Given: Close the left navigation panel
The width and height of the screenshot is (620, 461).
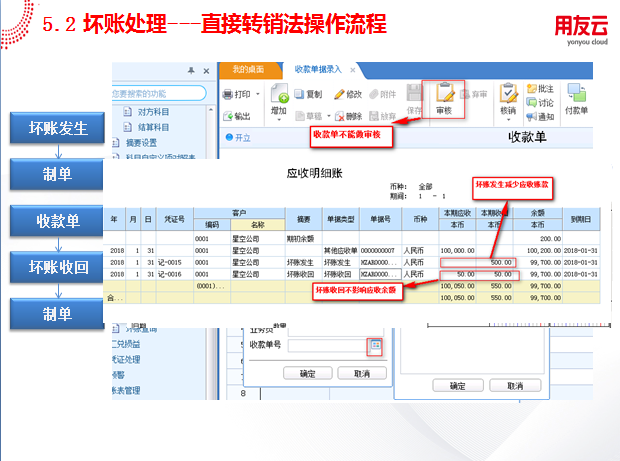Looking at the screenshot, I should point(206,71).
